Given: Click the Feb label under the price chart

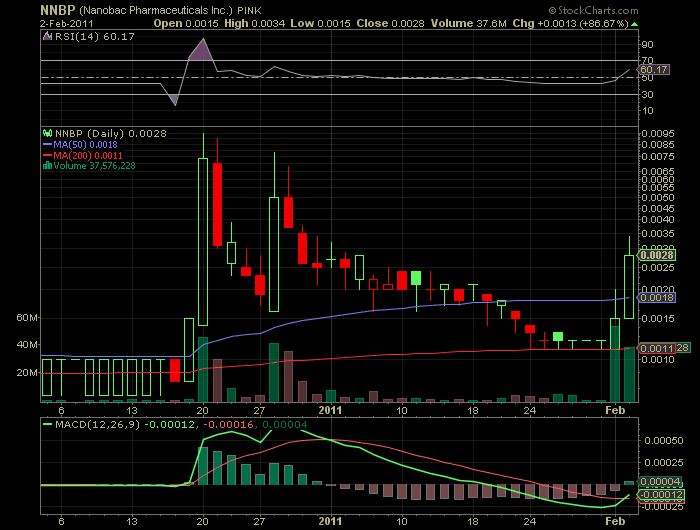Looking at the screenshot, I should pos(615,410).
